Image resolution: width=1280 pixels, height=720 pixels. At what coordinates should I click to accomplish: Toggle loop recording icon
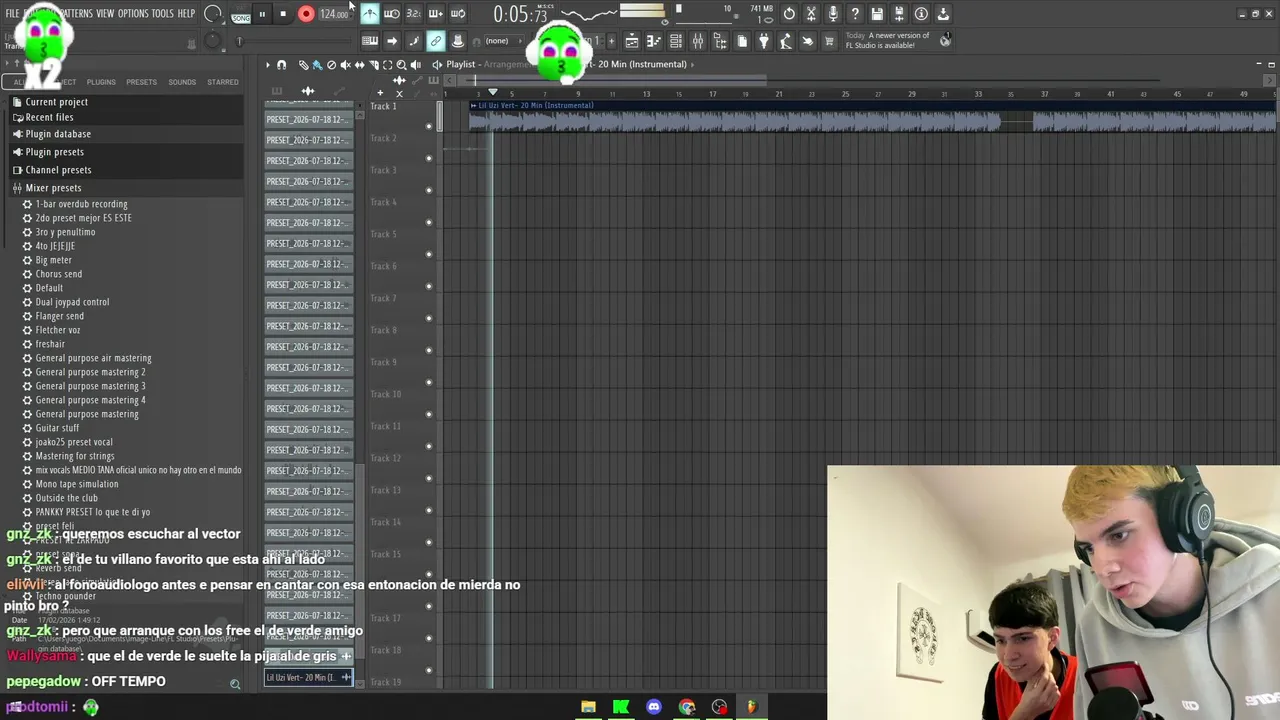[458, 14]
